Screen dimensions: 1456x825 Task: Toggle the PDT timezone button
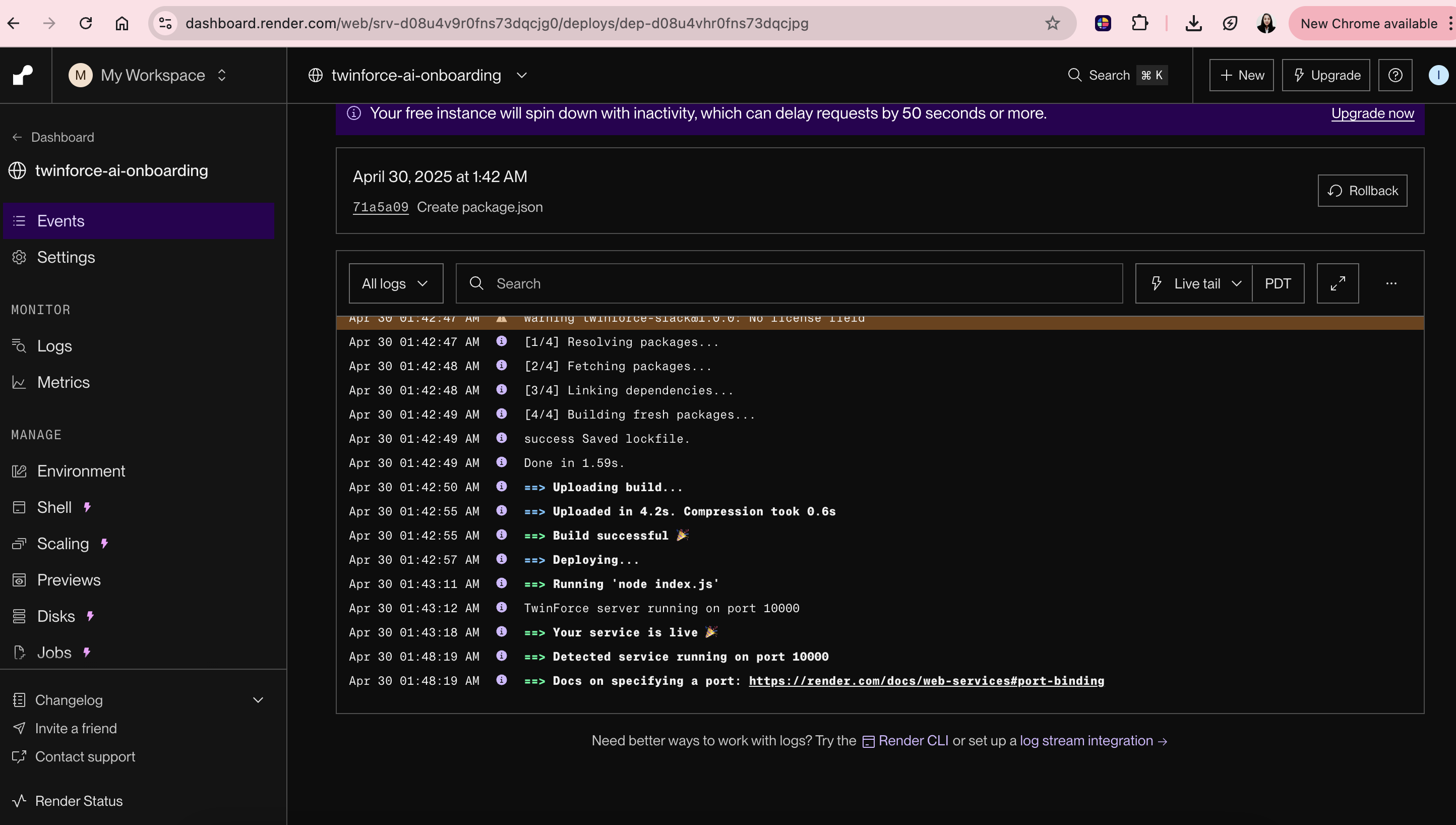(1278, 283)
